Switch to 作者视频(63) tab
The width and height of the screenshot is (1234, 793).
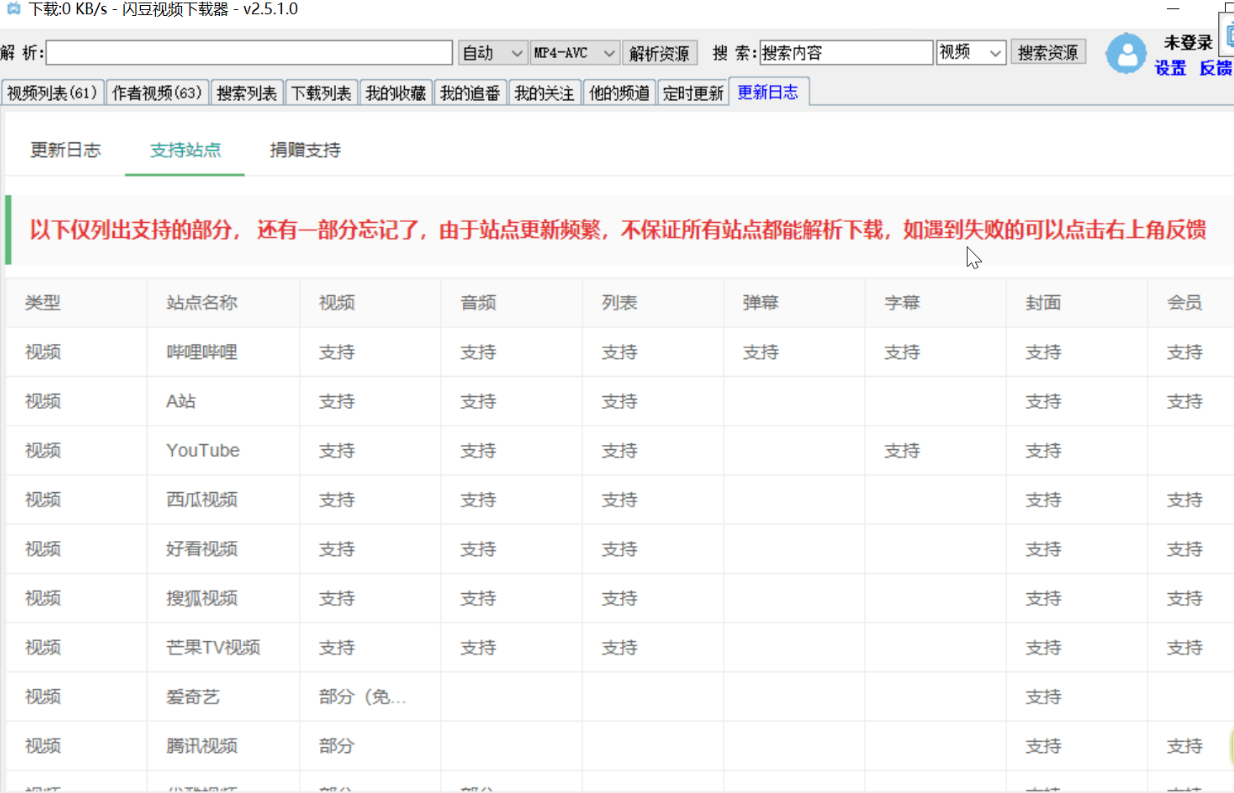tap(157, 93)
